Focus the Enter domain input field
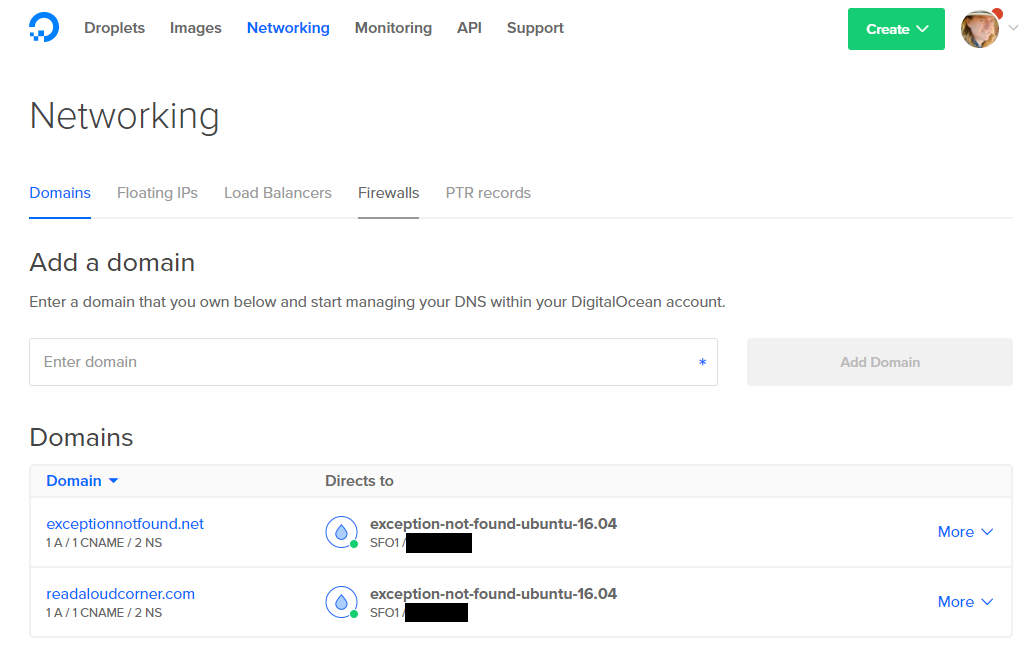The width and height of the screenshot is (1036, 665). click(x=373, y=362)
